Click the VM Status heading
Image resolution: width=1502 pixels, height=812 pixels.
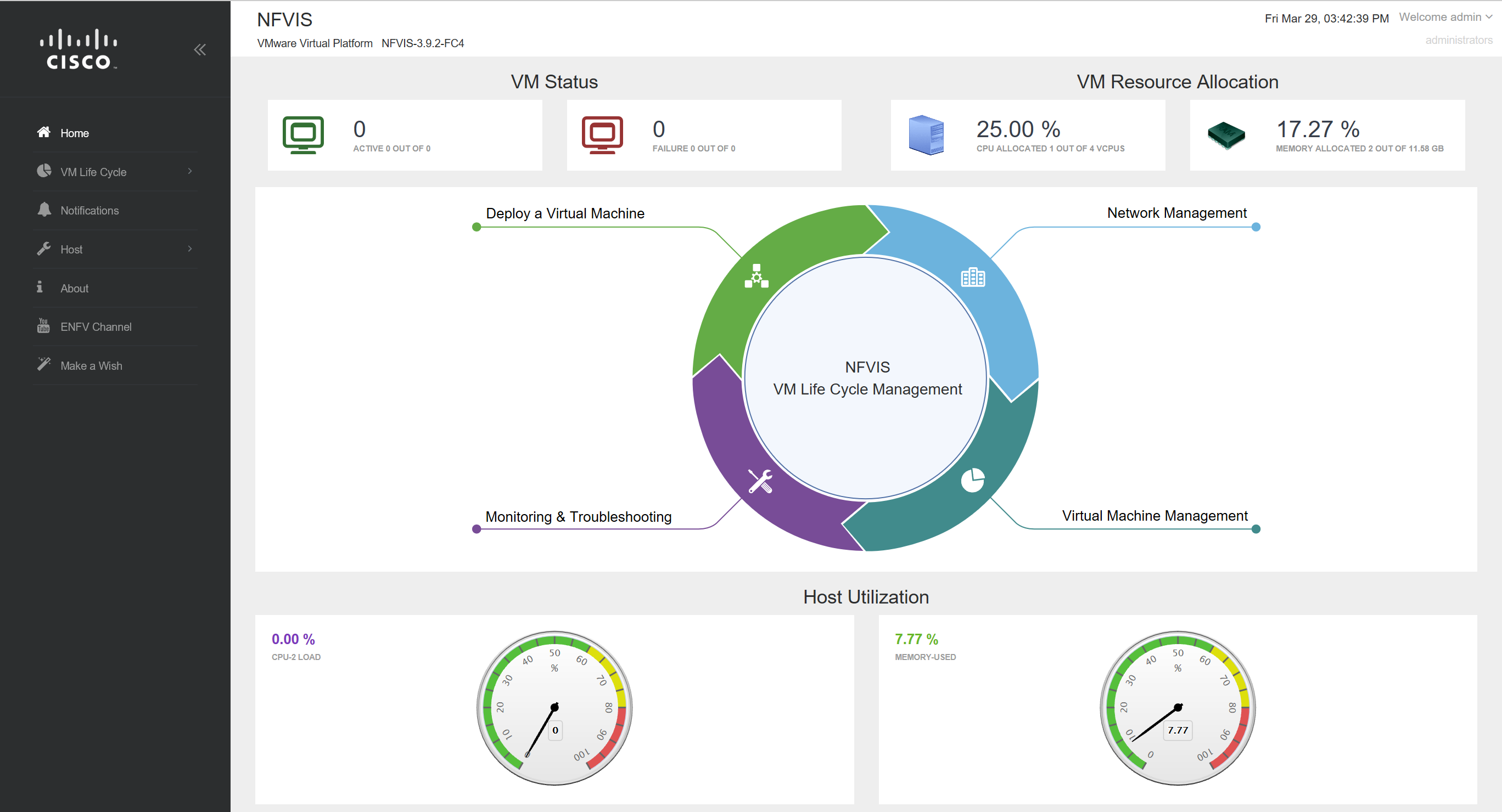point(554,82)
